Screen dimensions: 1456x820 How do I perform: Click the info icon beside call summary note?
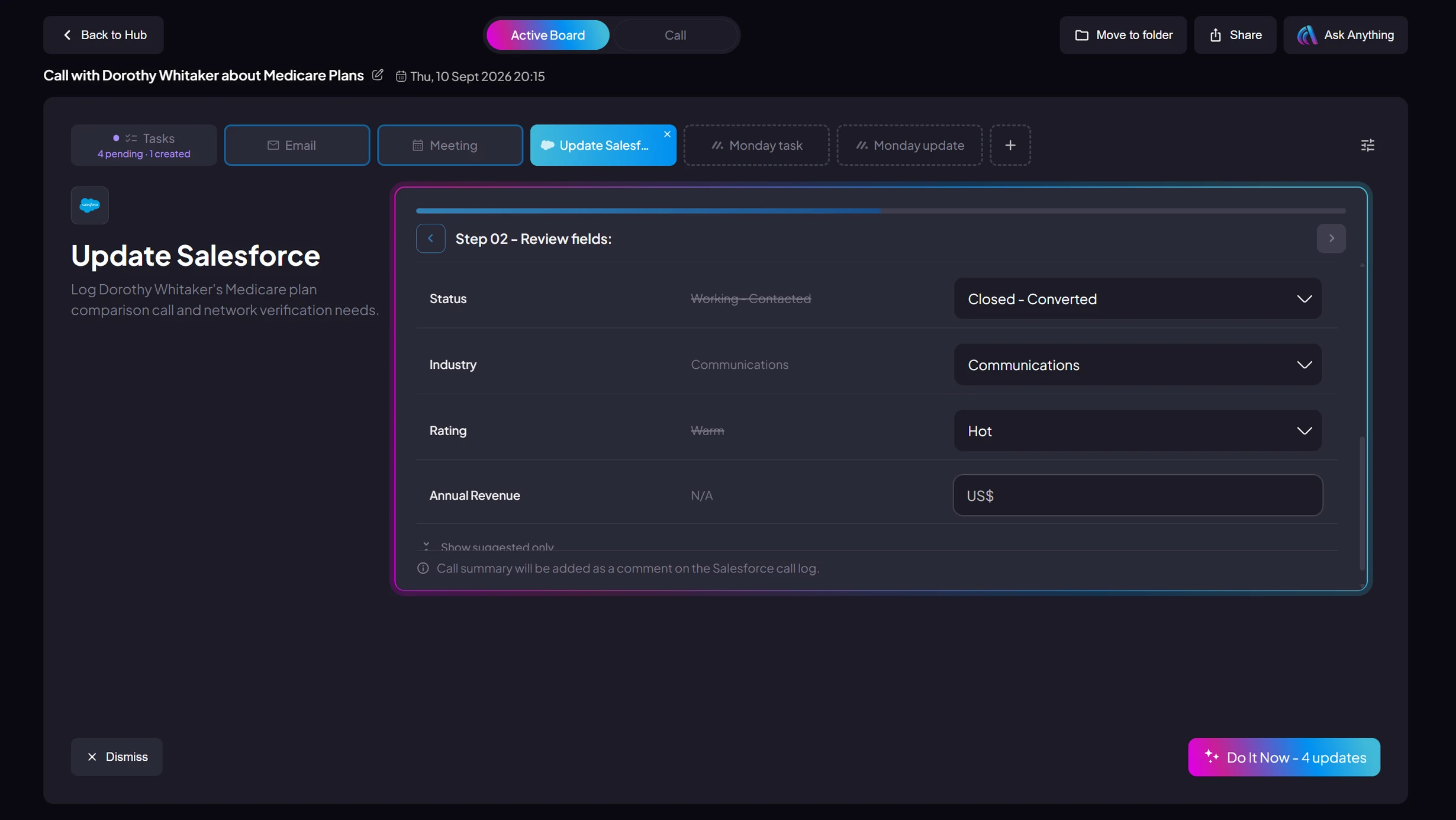click(x=423, y=568)
